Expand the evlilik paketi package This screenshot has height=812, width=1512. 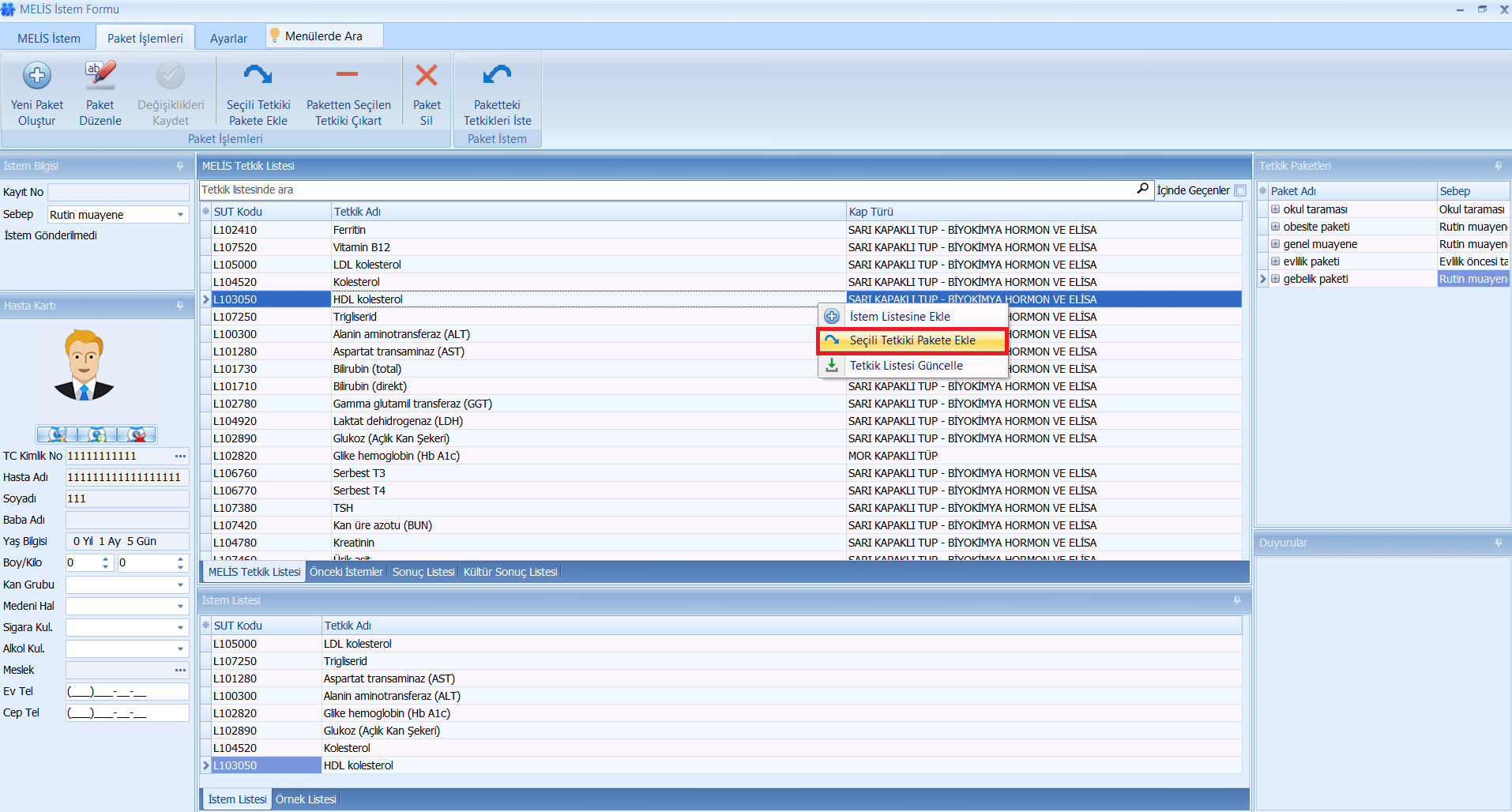tap(1275, 261)
